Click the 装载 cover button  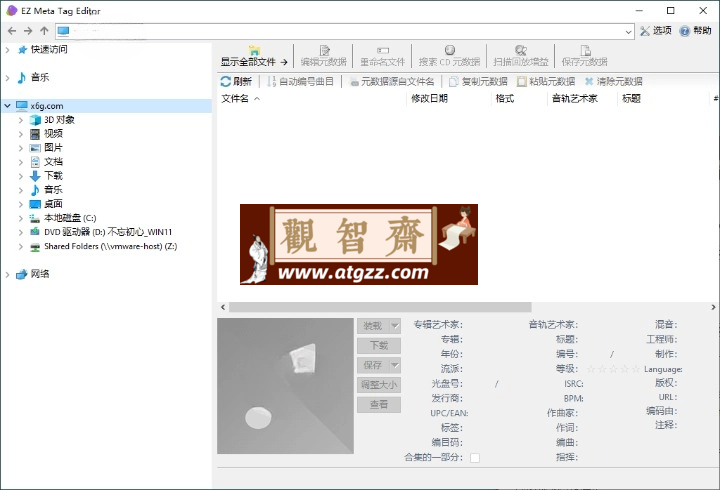coord(373,326)
